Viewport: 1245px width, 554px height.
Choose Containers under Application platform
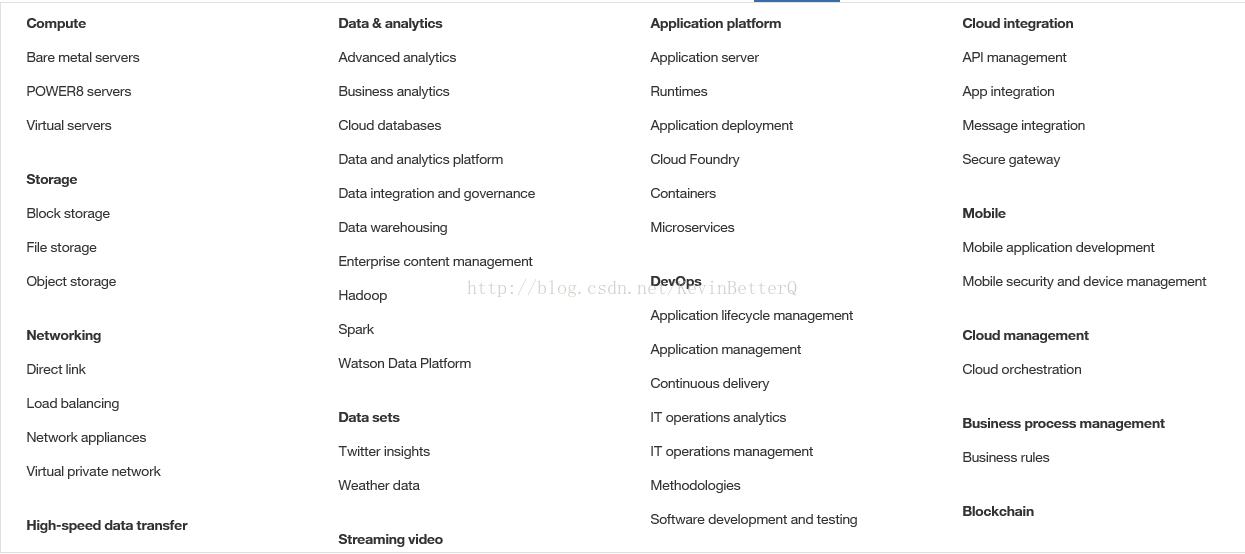coord(683,193)
